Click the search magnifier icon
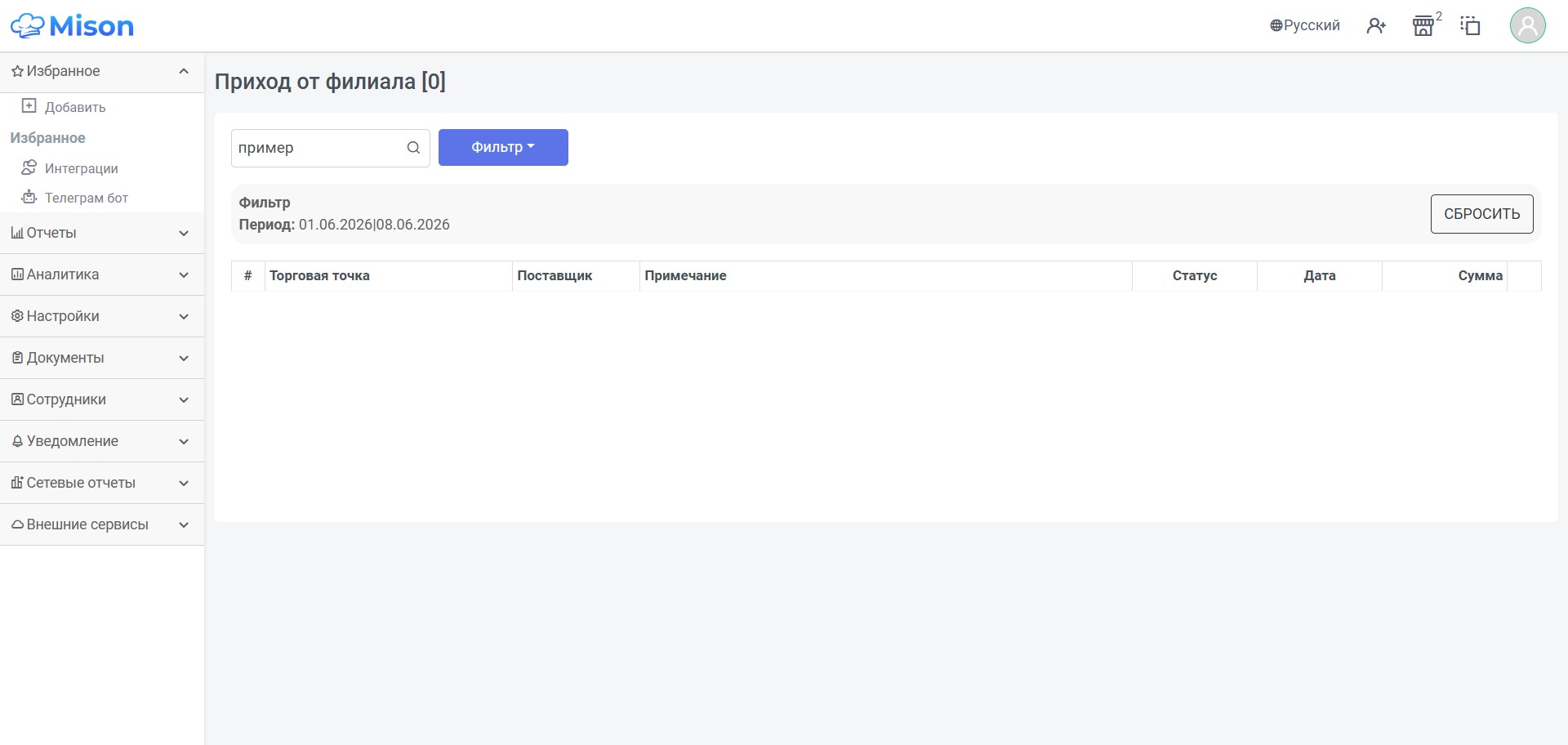 point(413,148)
